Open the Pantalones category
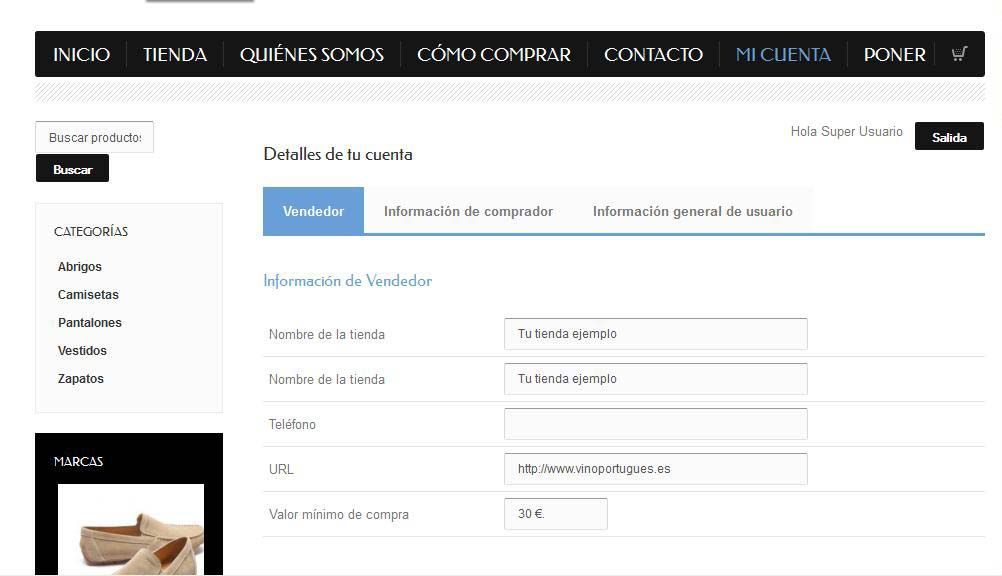This screenshot has width=1002, height=576. pyautogui.click(x=89, y=323)
